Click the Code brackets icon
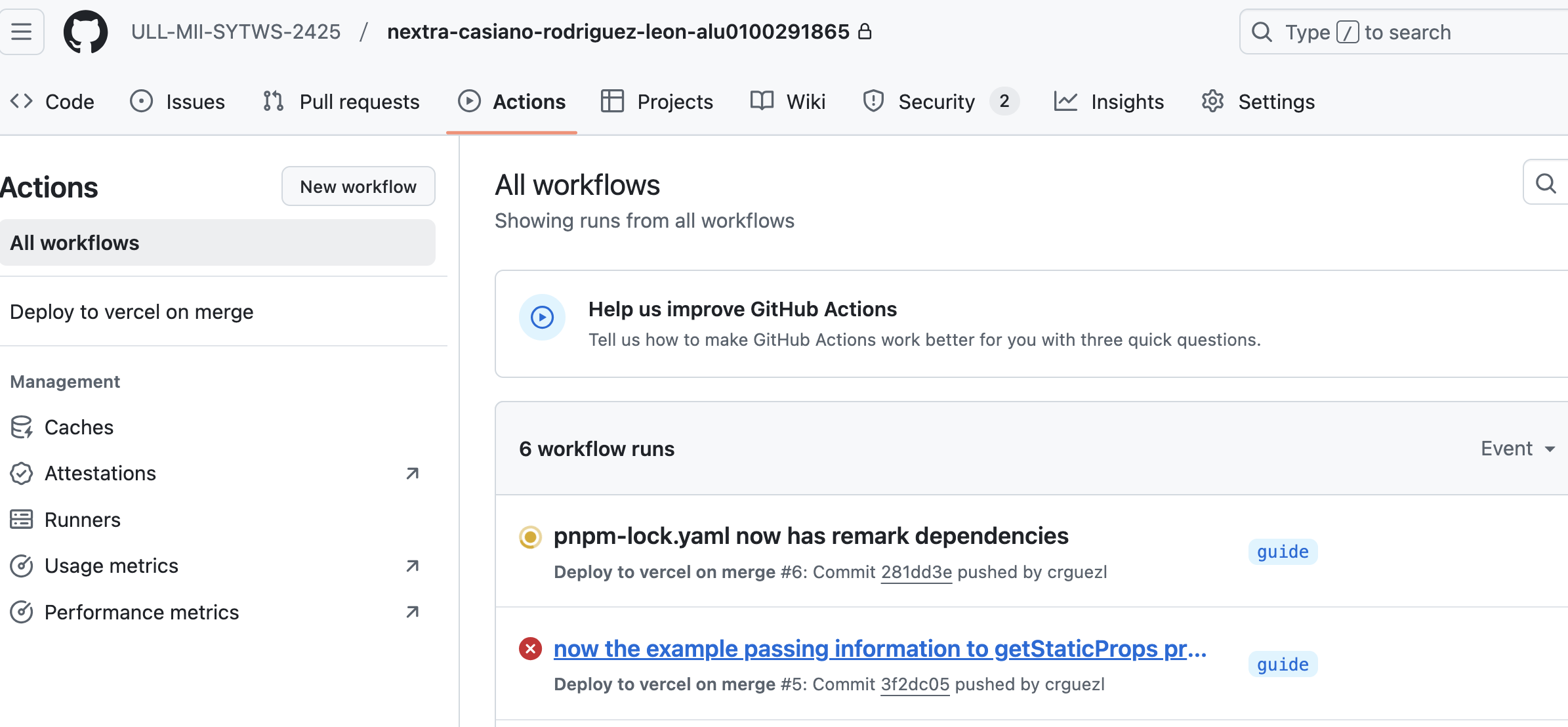Image resolution: width=1568 pixels, height=727 pixels. [x=22, y=101]
